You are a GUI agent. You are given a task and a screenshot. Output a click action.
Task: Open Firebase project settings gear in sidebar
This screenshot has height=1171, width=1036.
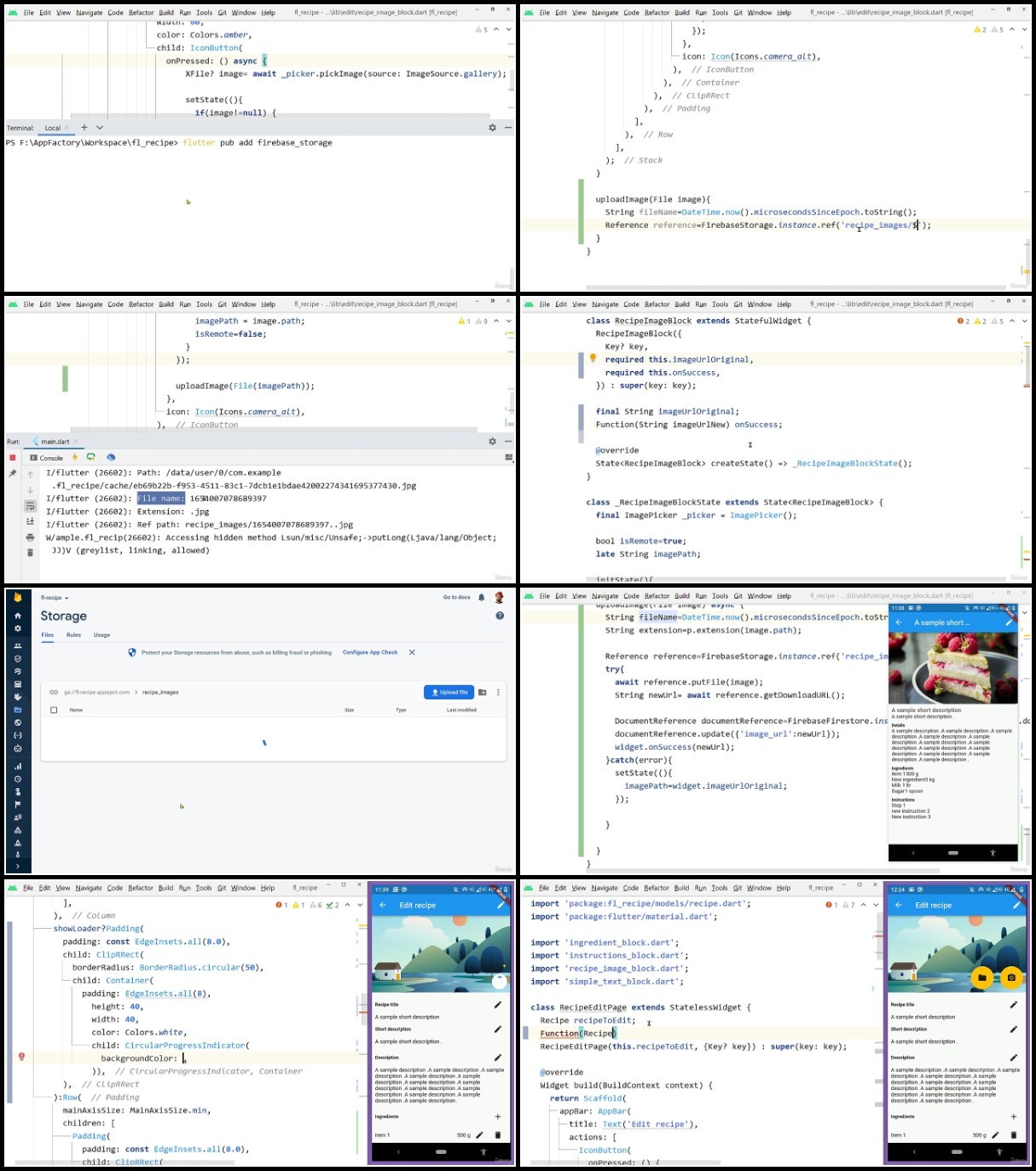(x=18, y=629)
